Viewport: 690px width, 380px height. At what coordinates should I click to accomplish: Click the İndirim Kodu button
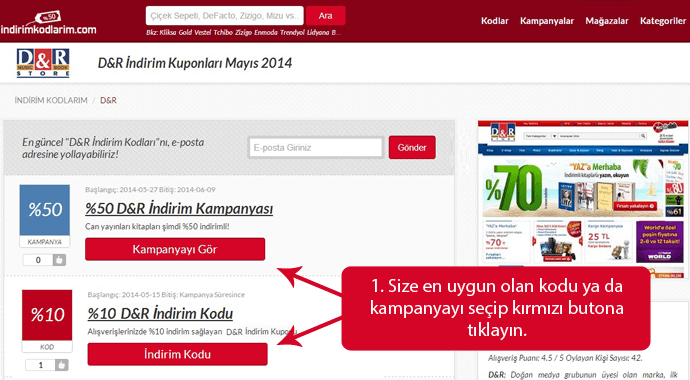click(177, 354)
